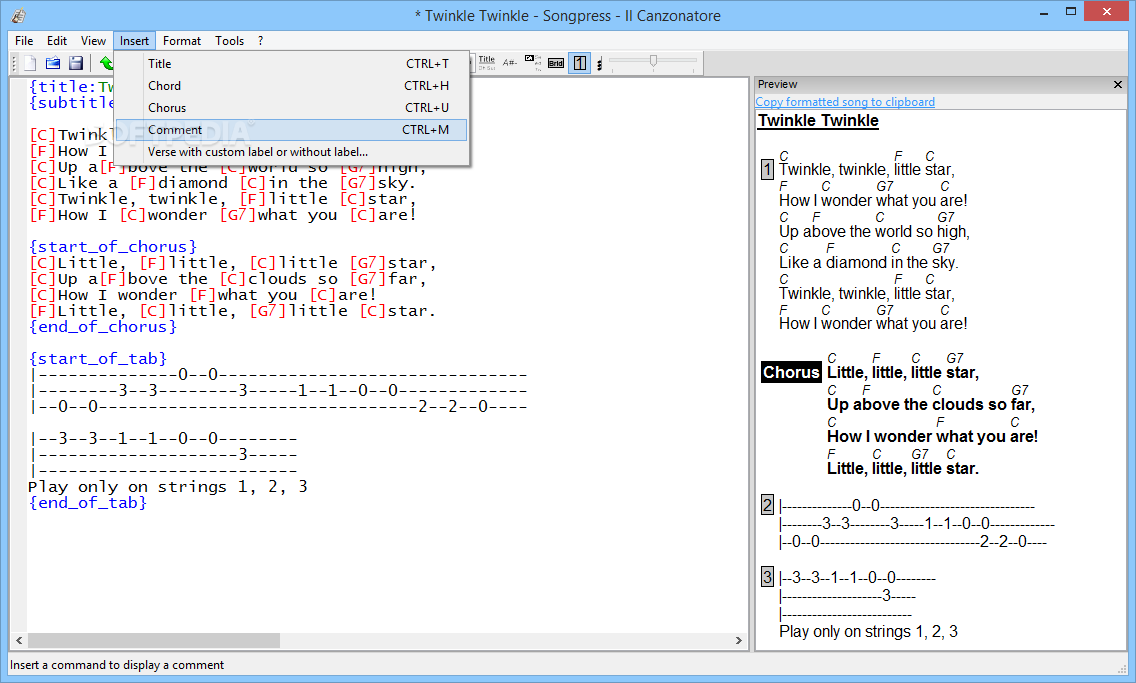The width and height of the screenshot is (1136, 683).
Task: Close the open Insert menu
Action: point(135,41)
